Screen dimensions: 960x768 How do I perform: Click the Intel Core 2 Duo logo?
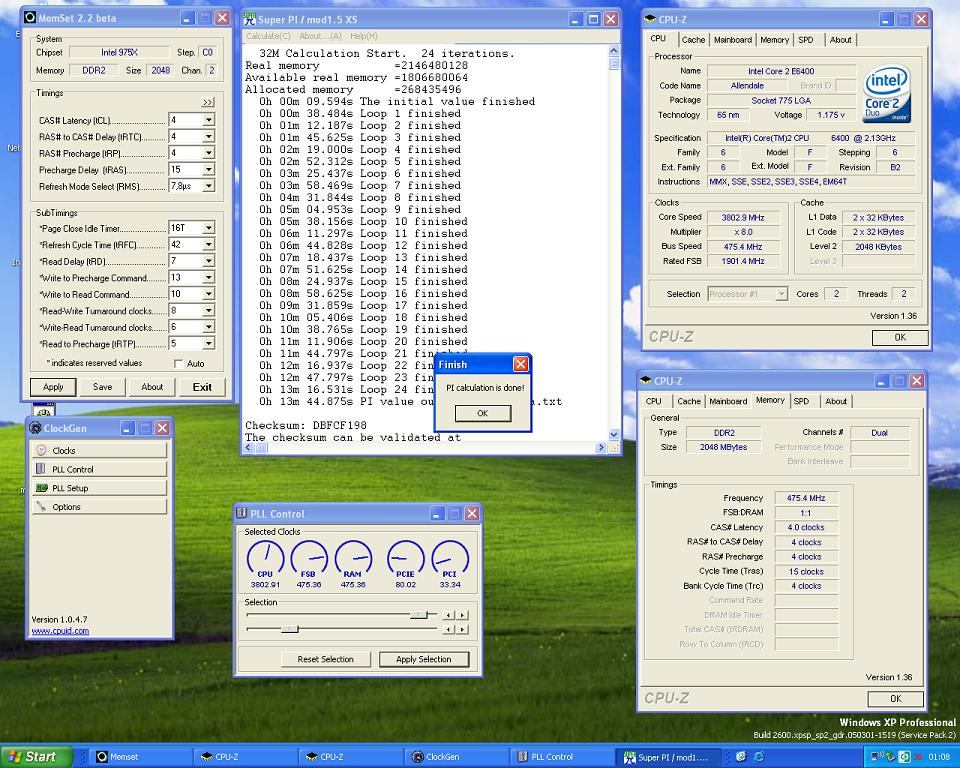tap(886, 95)
